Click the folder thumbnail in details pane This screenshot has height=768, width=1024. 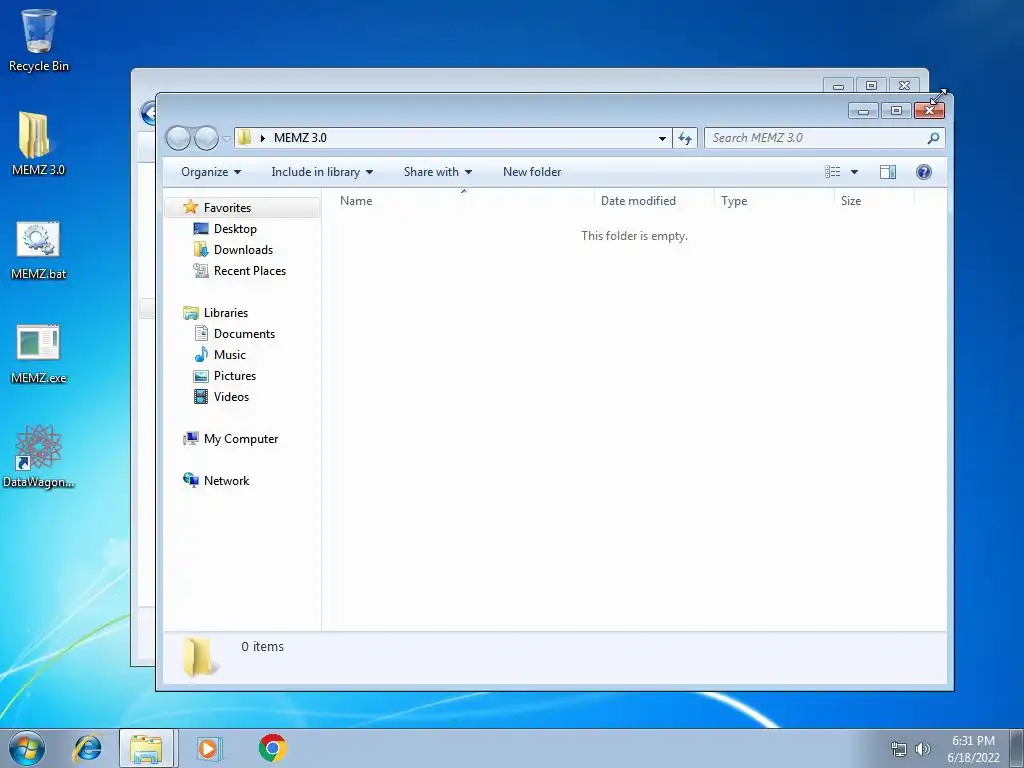tap(199, 657)
